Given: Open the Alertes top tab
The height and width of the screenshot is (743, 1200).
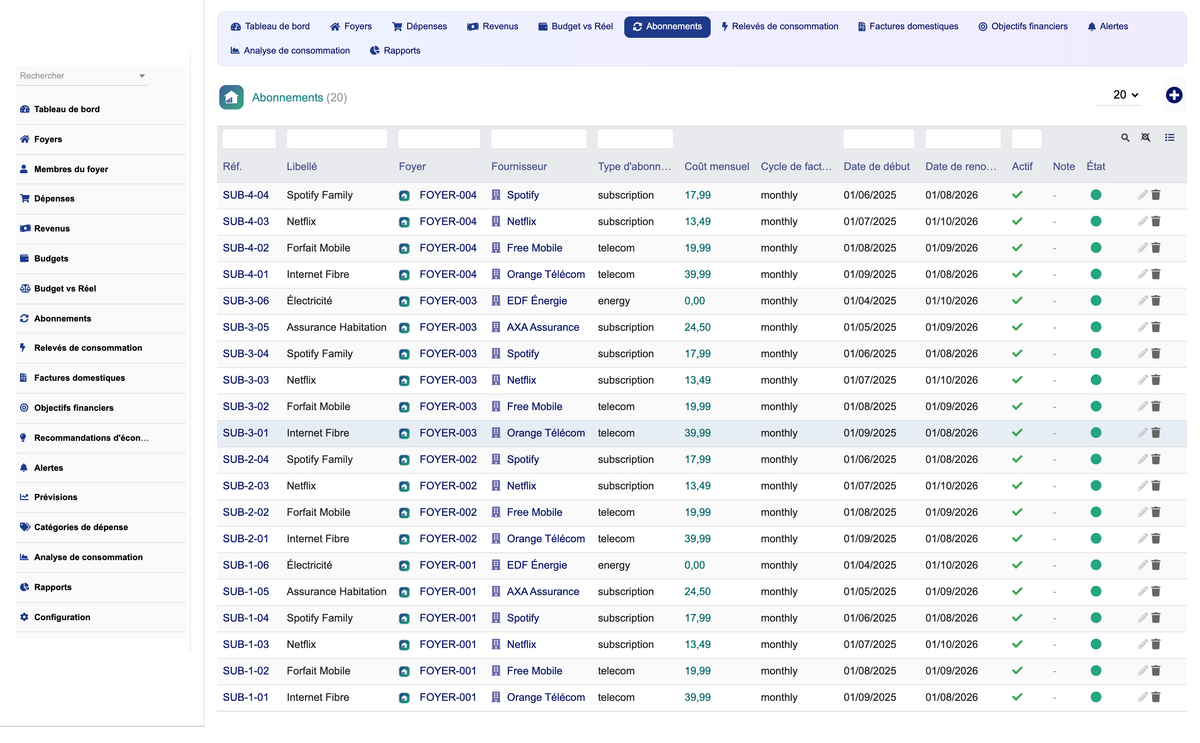Looking at the screenshot, I should pyautogui.click(x=1107, y=27).
